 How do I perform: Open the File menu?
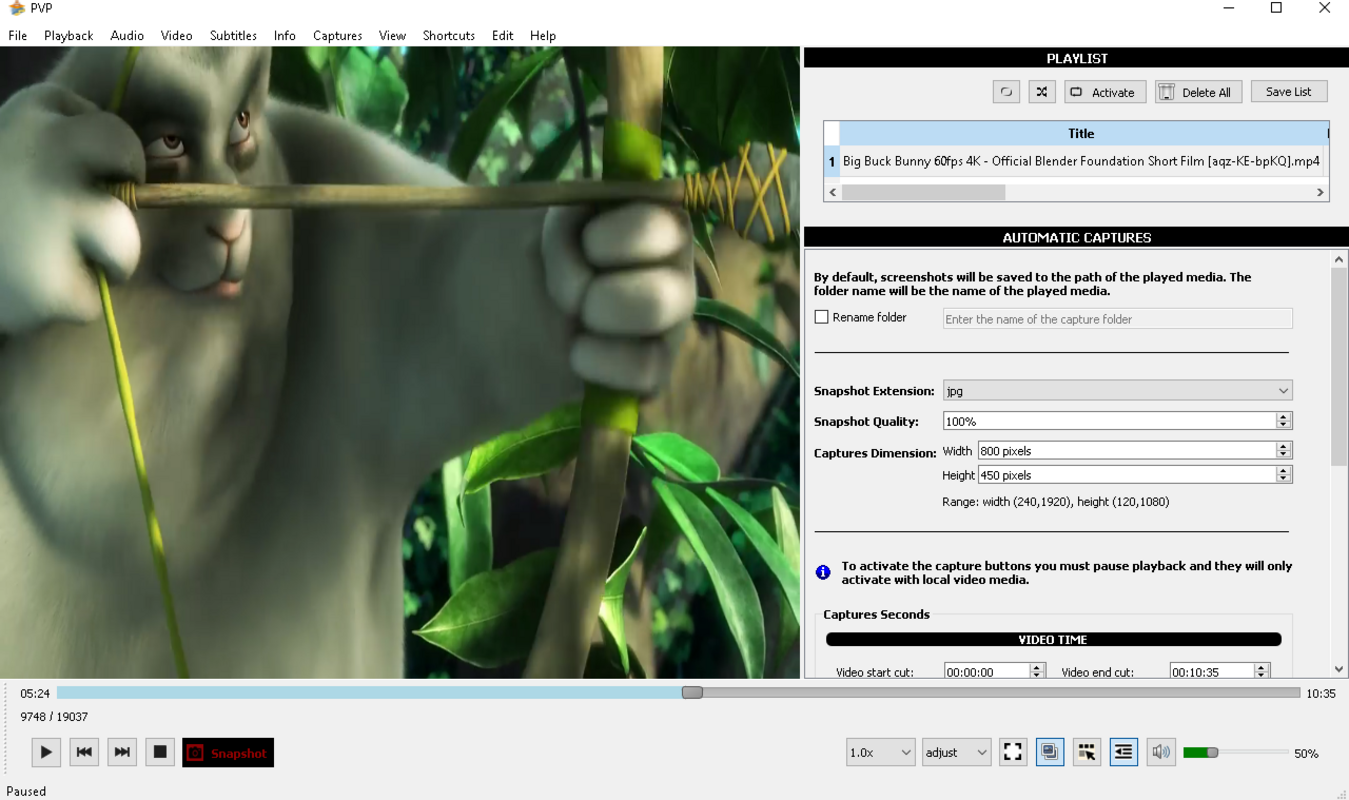18,35
